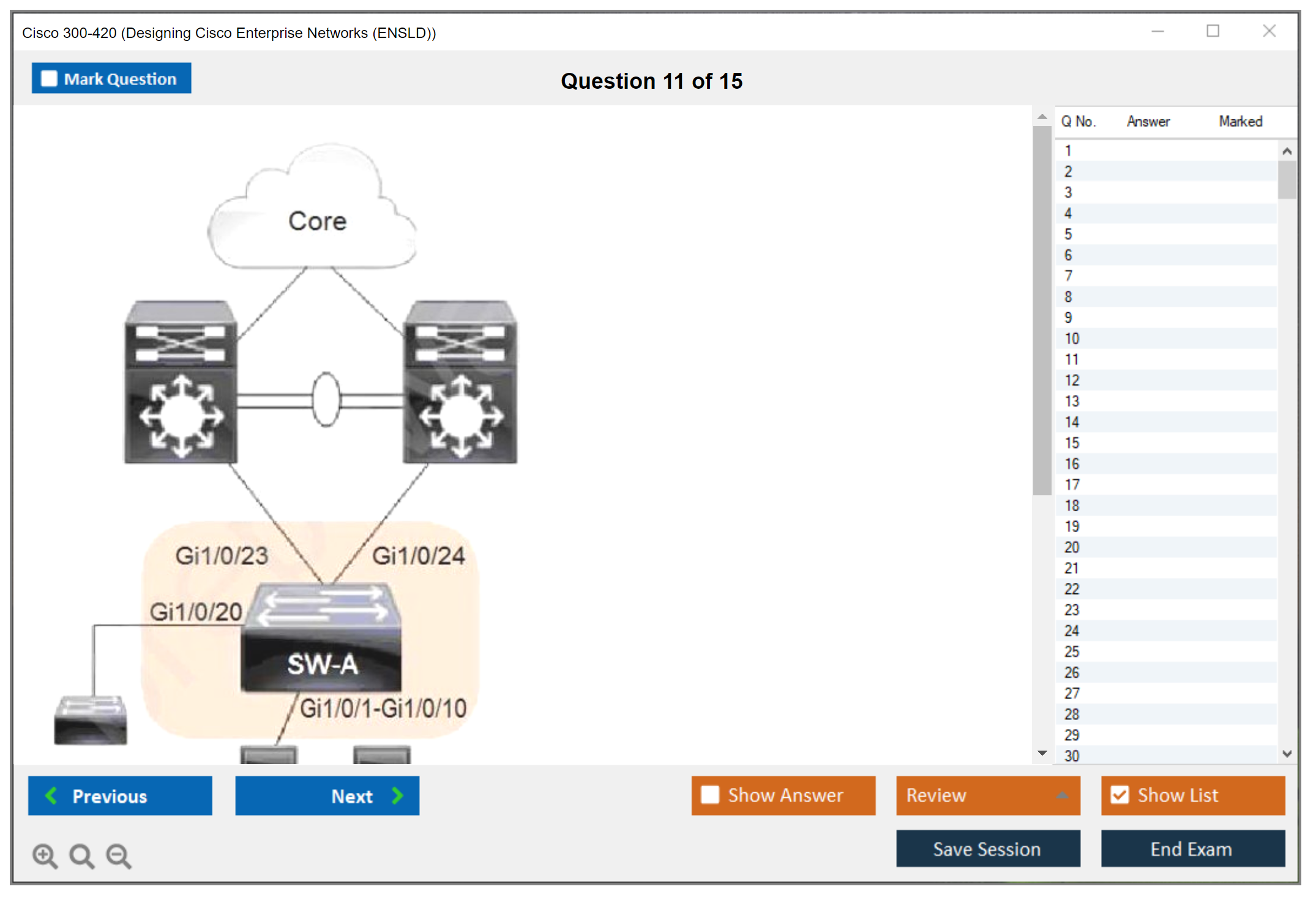Click the zoom in magnifier icon
Viewport: 1316px width, 900px height.
pos(45,855)
